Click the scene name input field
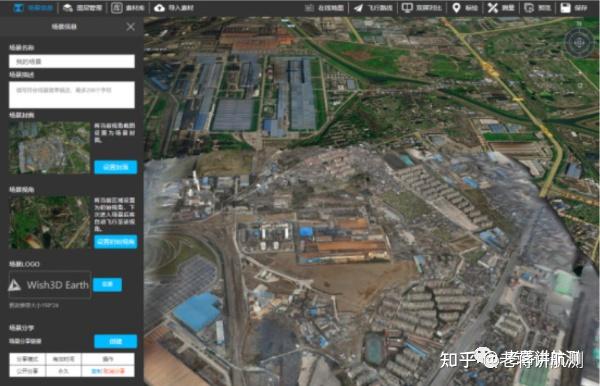The width and height of the screenshot is (600, 386). (72, 61)
